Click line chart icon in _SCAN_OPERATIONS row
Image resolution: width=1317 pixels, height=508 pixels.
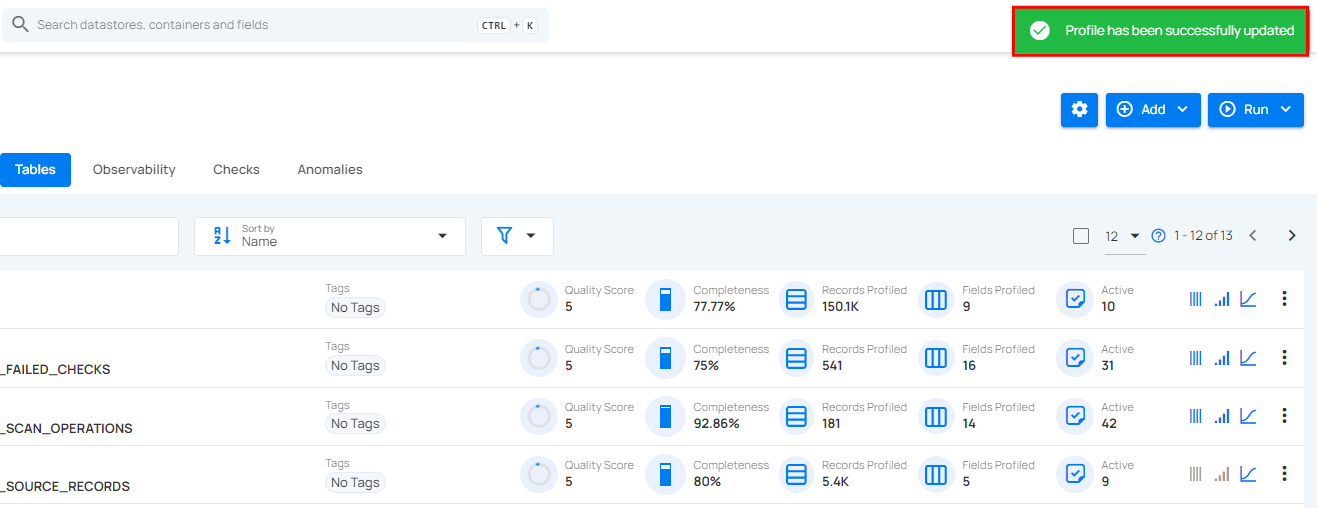point(1248,416)
